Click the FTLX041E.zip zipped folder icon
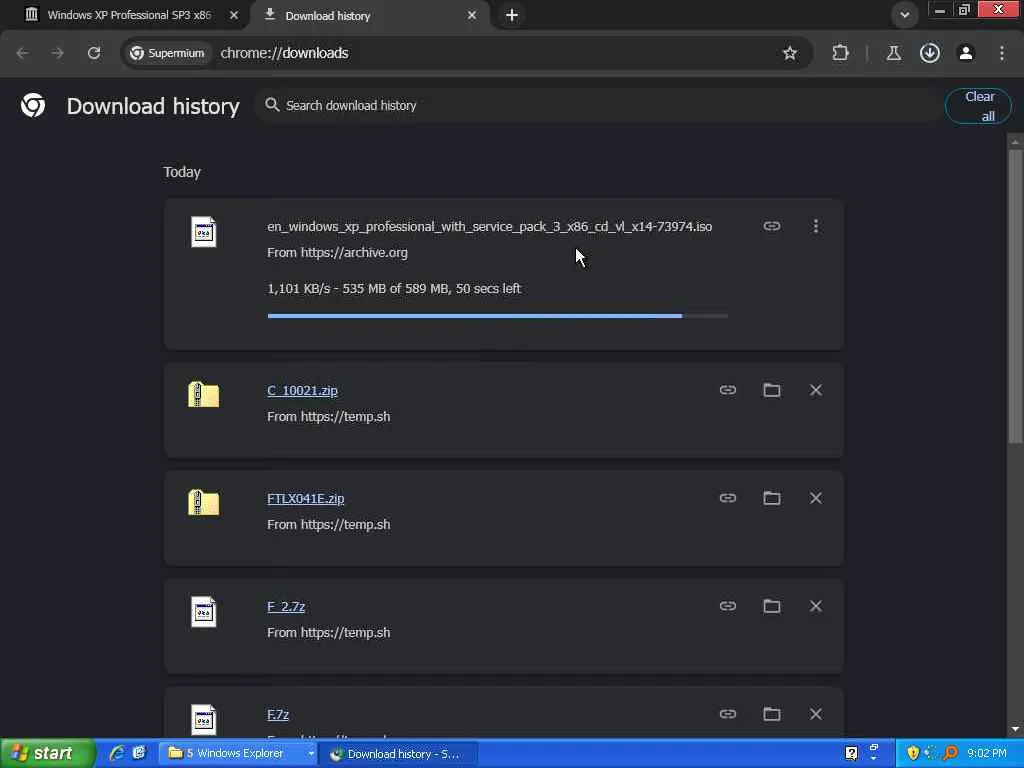This screenshot has height=768, width=1024. [204, 503]
